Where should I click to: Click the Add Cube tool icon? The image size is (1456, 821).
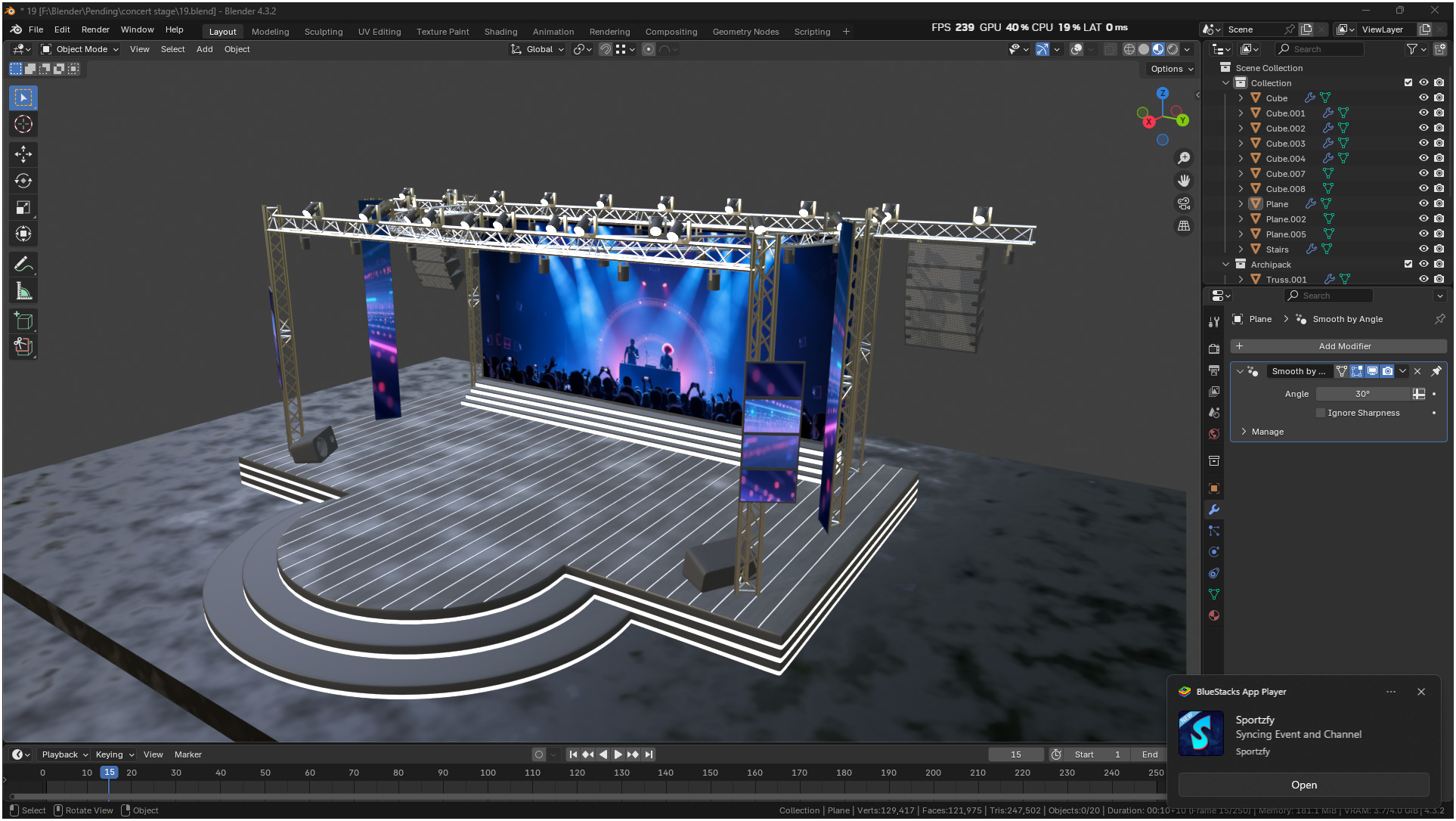click(23, 321)
